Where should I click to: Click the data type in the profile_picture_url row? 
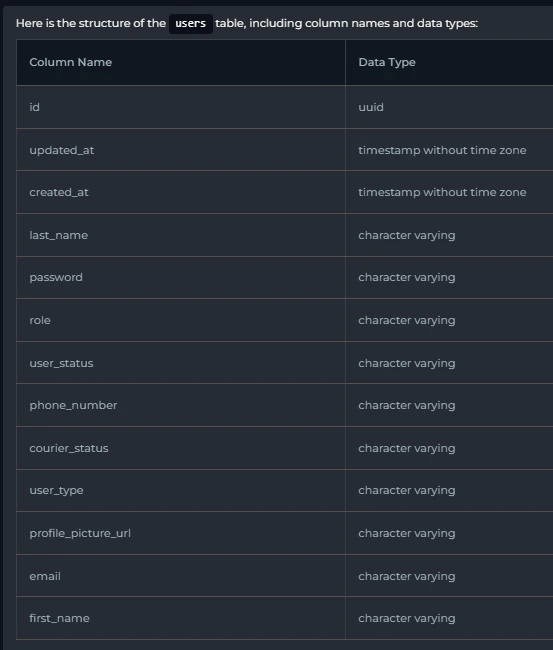(407, 534)
